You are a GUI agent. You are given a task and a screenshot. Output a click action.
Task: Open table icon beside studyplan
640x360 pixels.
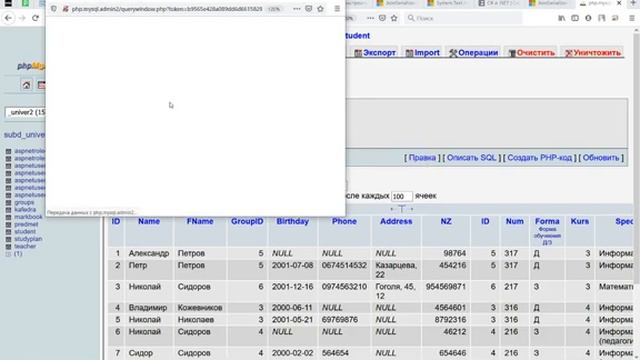[8, 239]
